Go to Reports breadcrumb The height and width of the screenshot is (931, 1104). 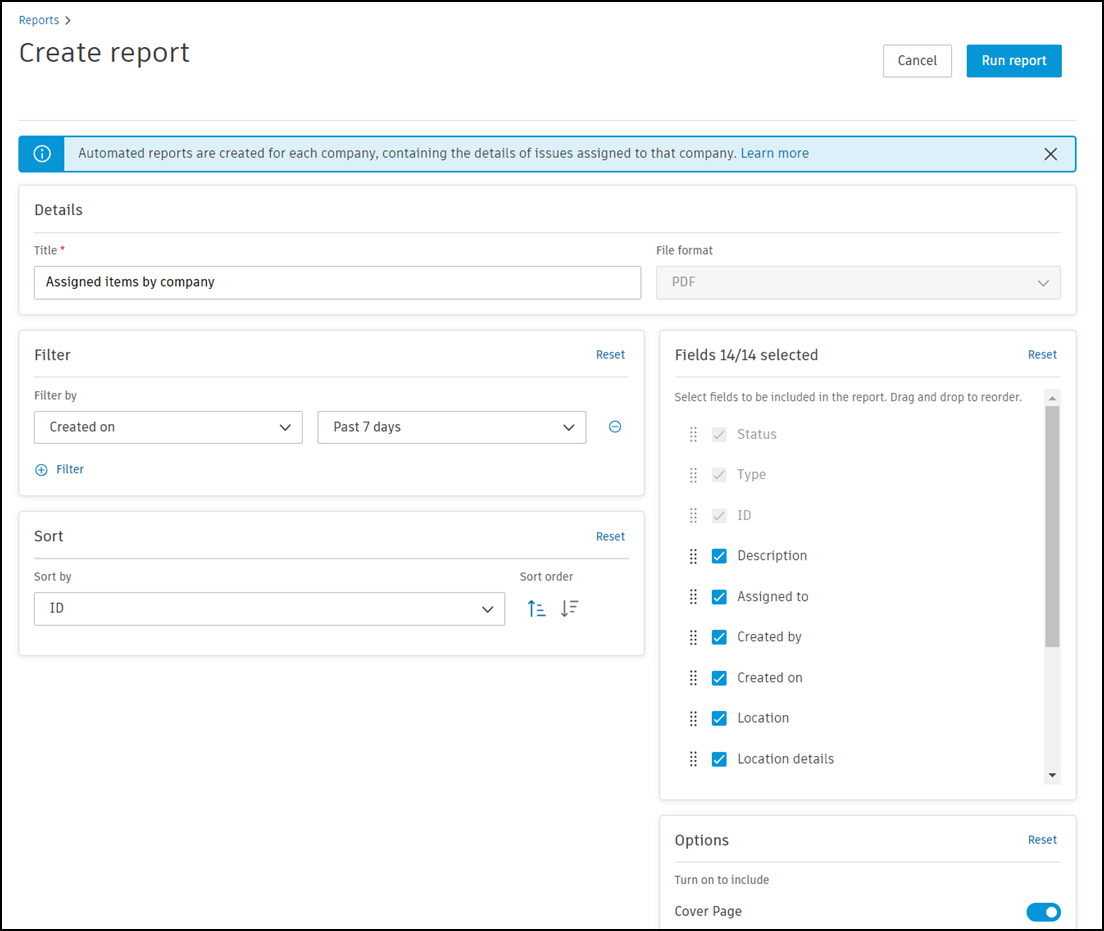(x=39, y=20)
